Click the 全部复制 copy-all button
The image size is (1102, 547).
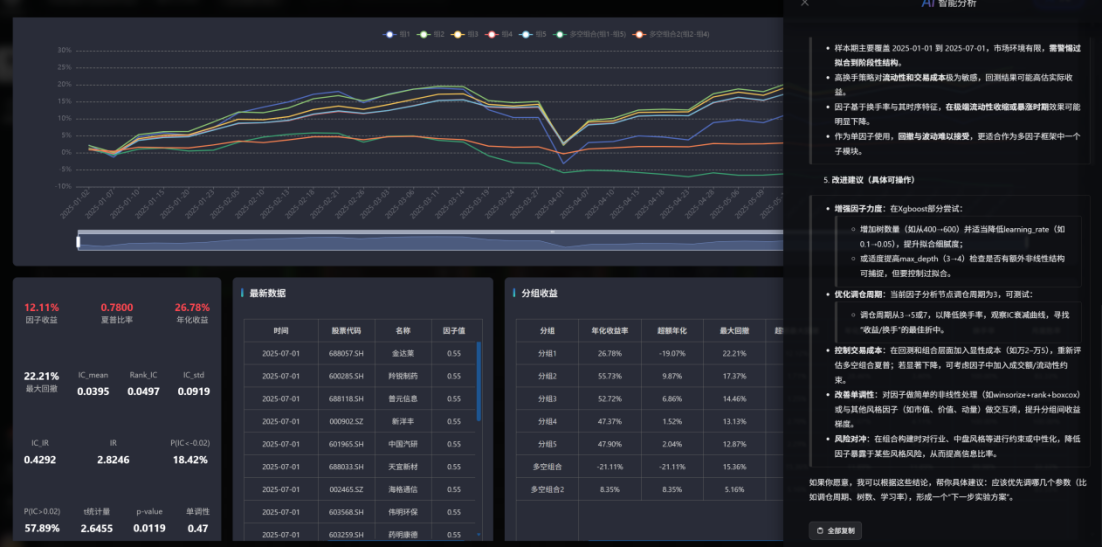click(835, 530)
